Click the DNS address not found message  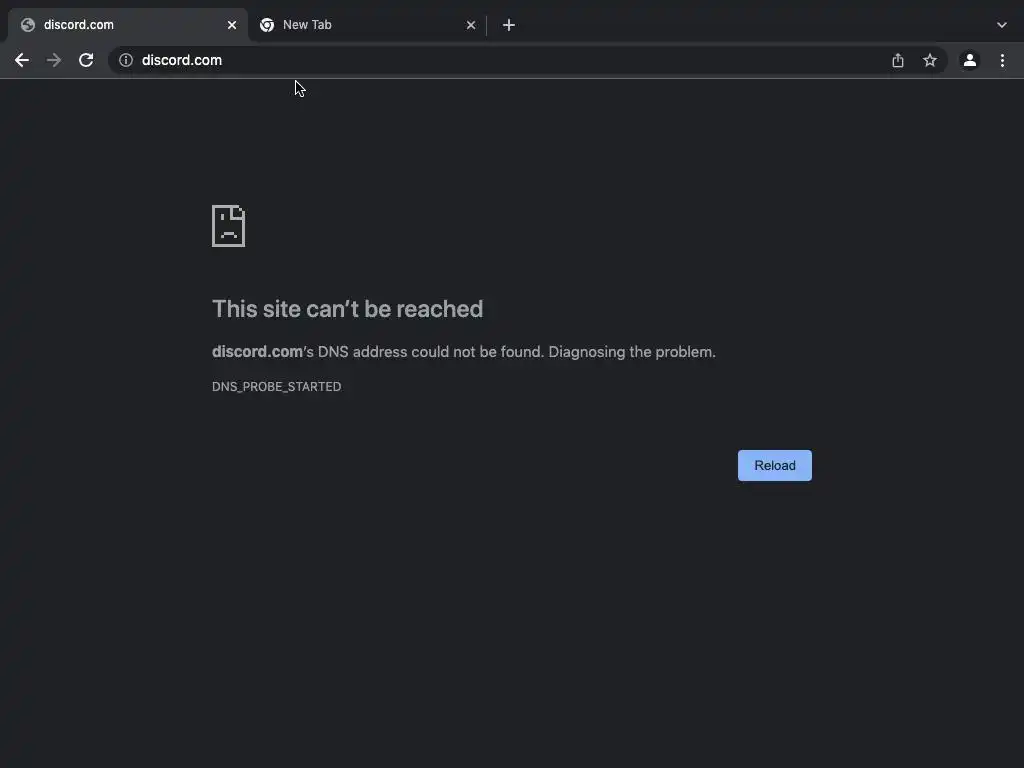pos(464,352)
